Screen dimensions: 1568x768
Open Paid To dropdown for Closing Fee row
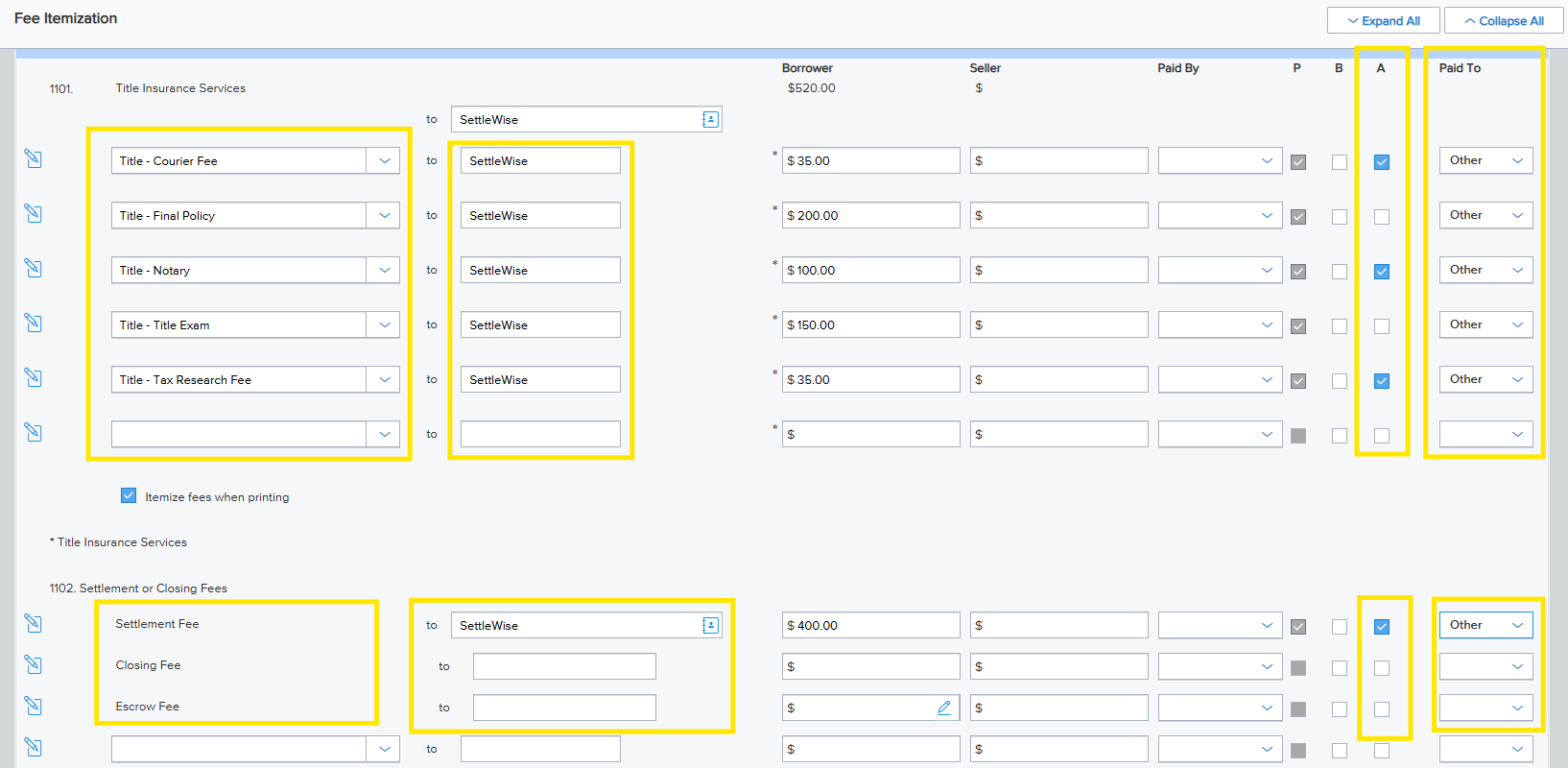(x=1485, y=666)
